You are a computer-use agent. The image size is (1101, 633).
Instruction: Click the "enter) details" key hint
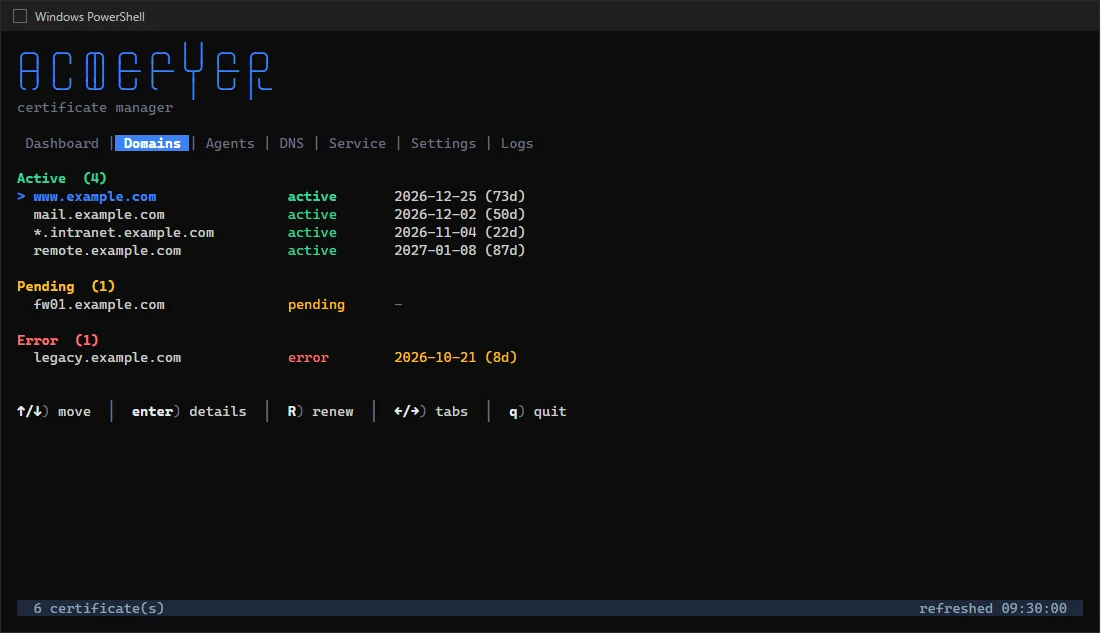[x=189, y=412]
